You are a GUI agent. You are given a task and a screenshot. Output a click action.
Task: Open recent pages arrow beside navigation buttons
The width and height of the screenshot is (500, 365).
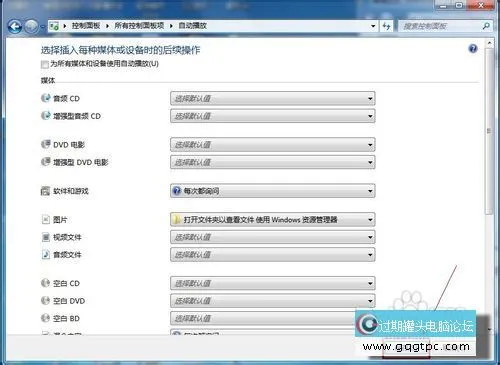(x=43, y=26)
